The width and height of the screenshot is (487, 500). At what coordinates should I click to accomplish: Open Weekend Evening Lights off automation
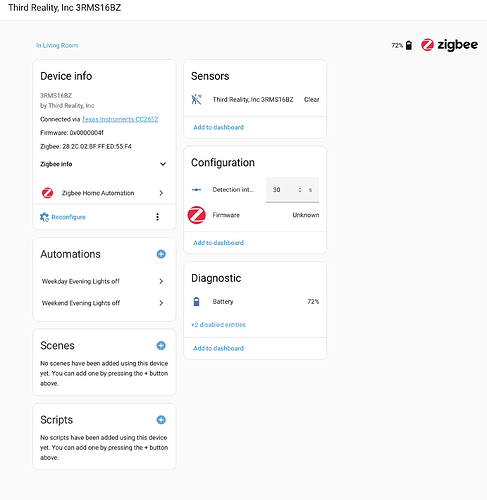coord(103,303)
